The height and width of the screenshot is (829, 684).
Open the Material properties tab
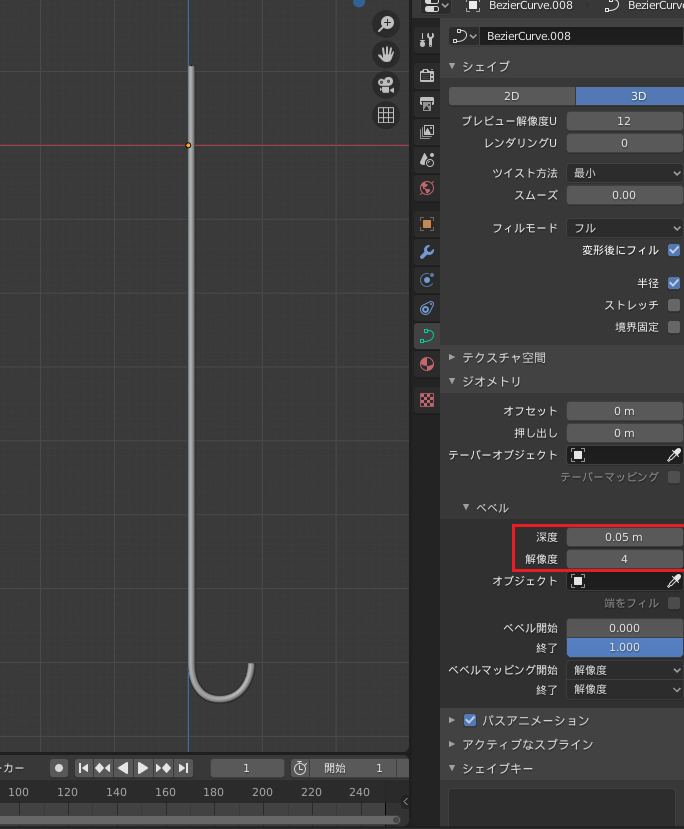click(x=427, y=364)
